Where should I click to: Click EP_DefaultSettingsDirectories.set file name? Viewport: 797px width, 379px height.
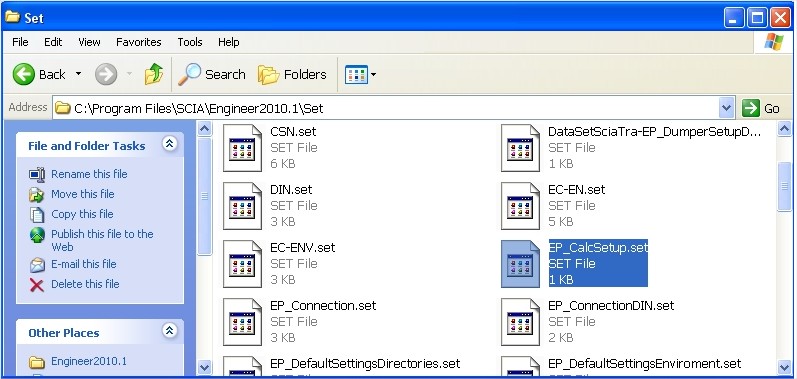click(x=365, y=364)
